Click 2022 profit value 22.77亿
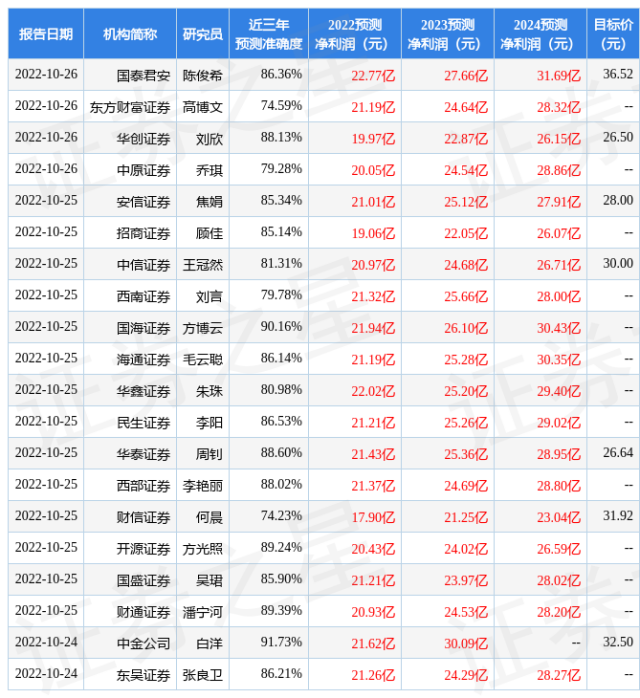Image resolution: width=640 pixels, height=698 pixels. pyautogui.click(x=373, y=75)
